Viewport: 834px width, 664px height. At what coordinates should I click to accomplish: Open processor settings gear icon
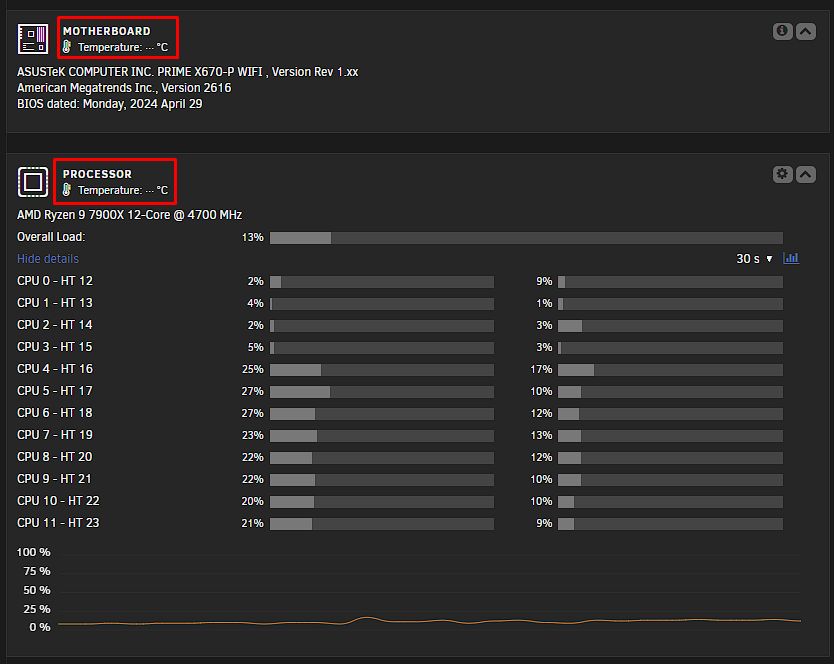[x=782, y=174]
